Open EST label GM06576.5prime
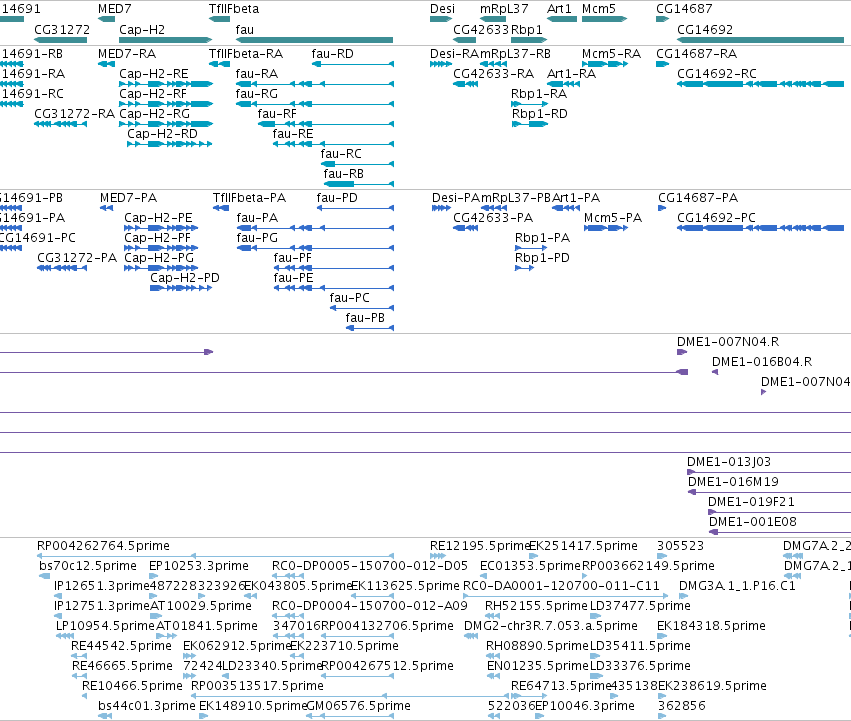 pos(358,706)
